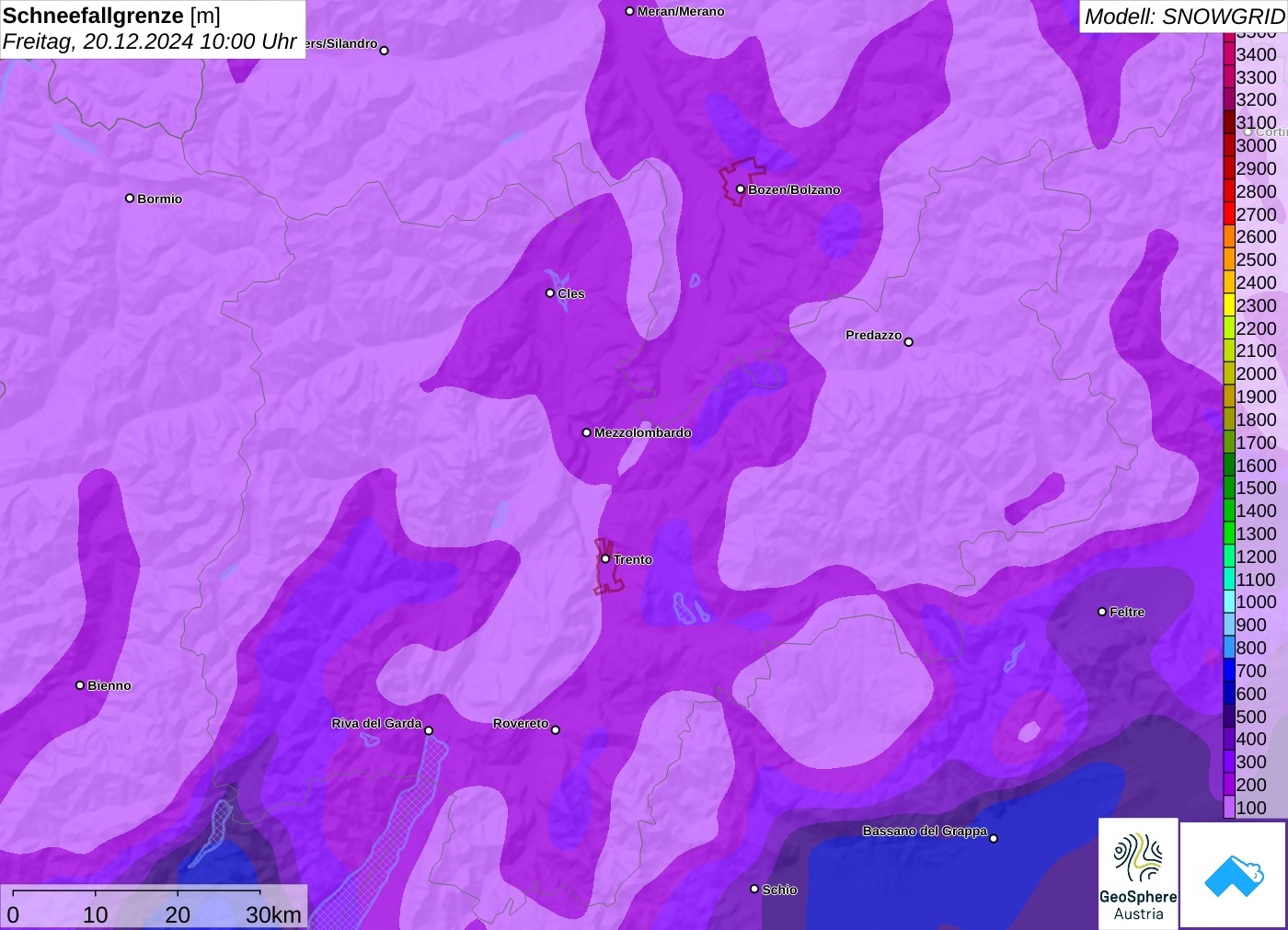Click the Trento city marker dot
Screen dimensions: 1288x930
[605, 558]
